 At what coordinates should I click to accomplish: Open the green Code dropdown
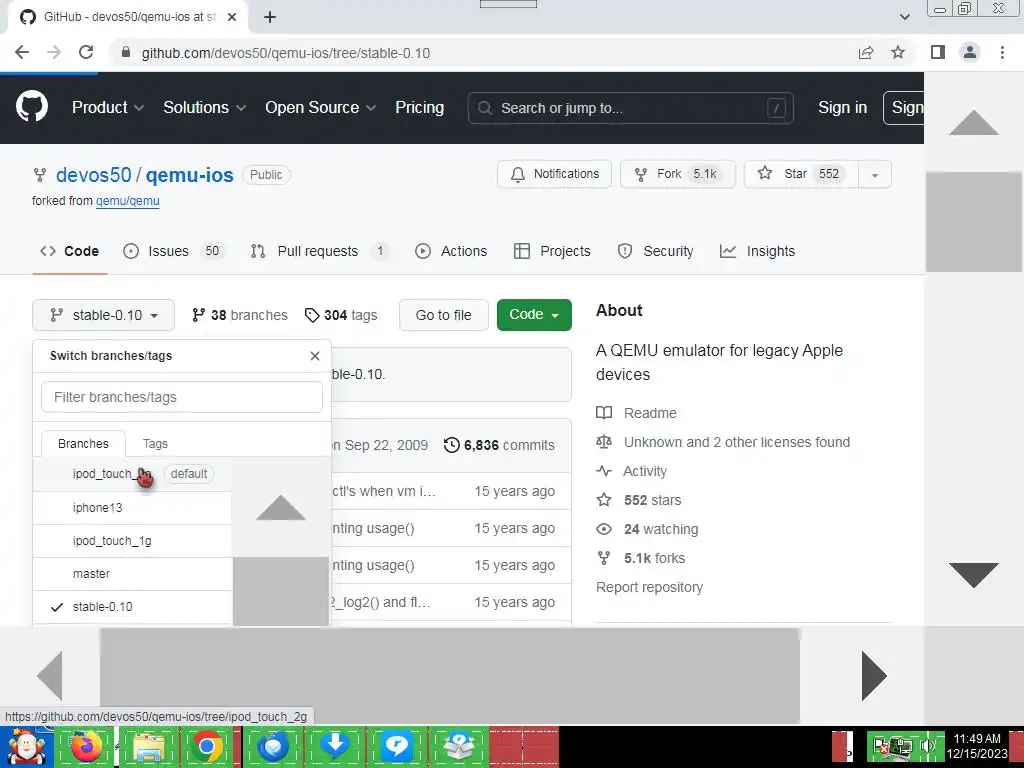click(534, 315)
